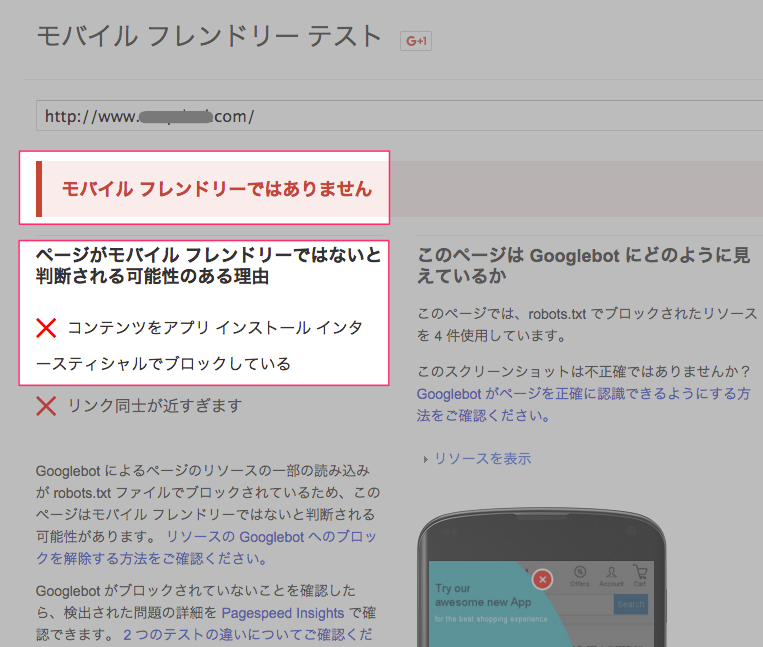Open the Pagespeed Insights link
This screenshot has height=647, width=763.
pyautogui.click(x=283, y=613)
